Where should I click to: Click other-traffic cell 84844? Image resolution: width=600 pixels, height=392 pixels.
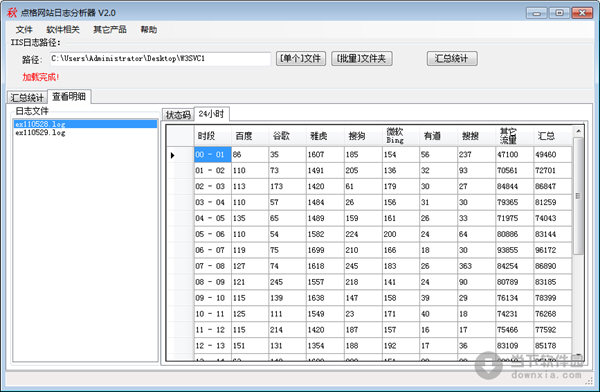coord(514,186)
